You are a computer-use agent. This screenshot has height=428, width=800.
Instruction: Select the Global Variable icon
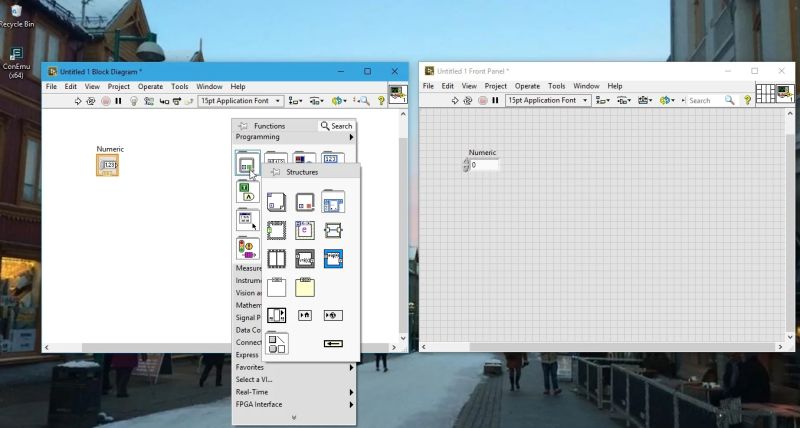point(333,315)
